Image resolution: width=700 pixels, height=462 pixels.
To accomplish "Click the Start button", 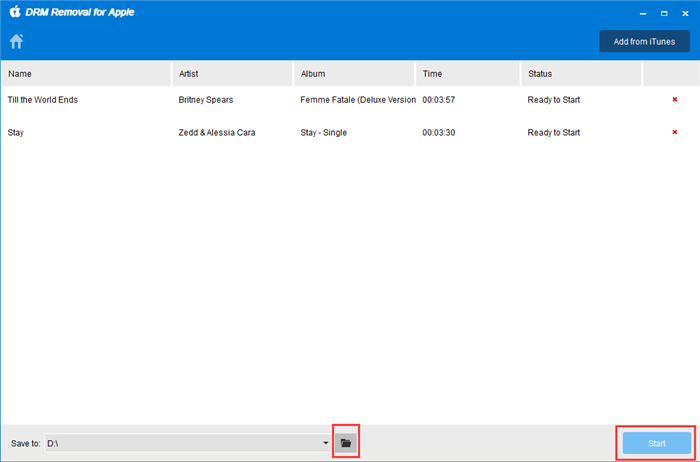I will pos(657,443).
